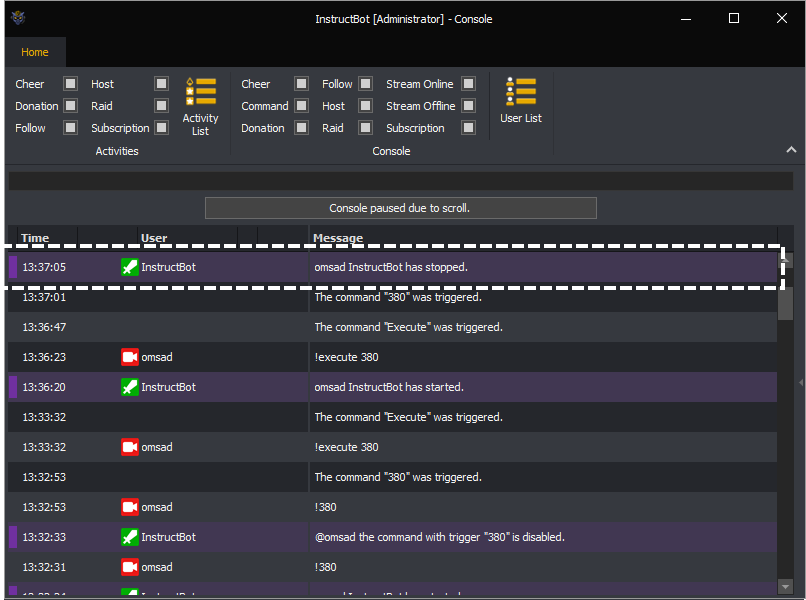This screenshot has width=806, height=600.
Task: Enable the Stream Offline checkbox
Action: tap(468, 105)
